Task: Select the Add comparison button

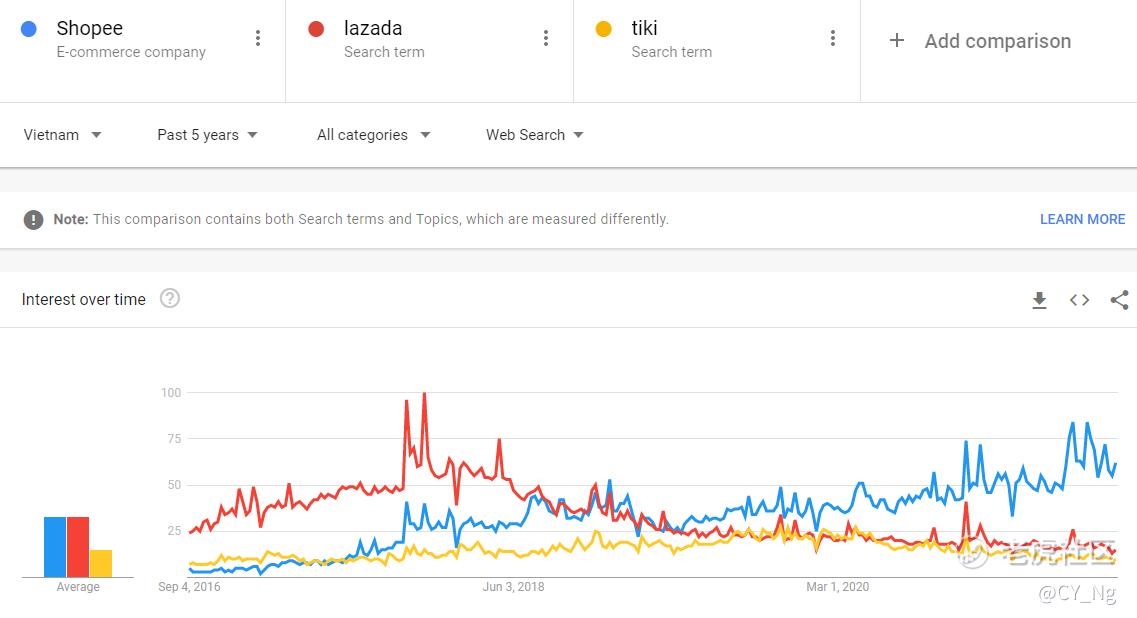Action: pos(980,41)
